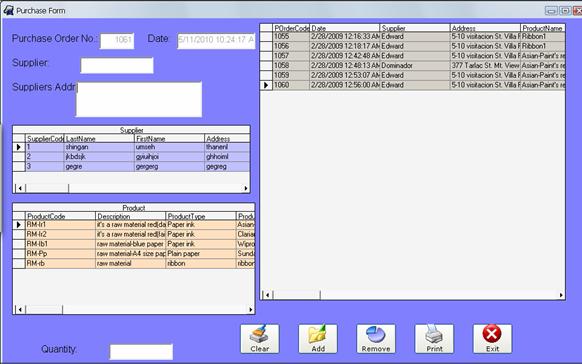The image size is (582, 364).
Task: Click the 'ghhoiml' address cell
Action: (228, 157)
